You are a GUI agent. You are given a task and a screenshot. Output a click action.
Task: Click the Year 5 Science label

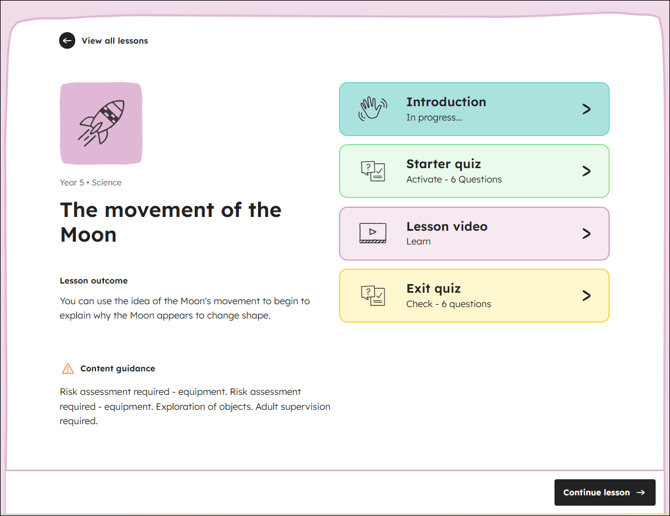pyautogui.click(x=91, y=182)
